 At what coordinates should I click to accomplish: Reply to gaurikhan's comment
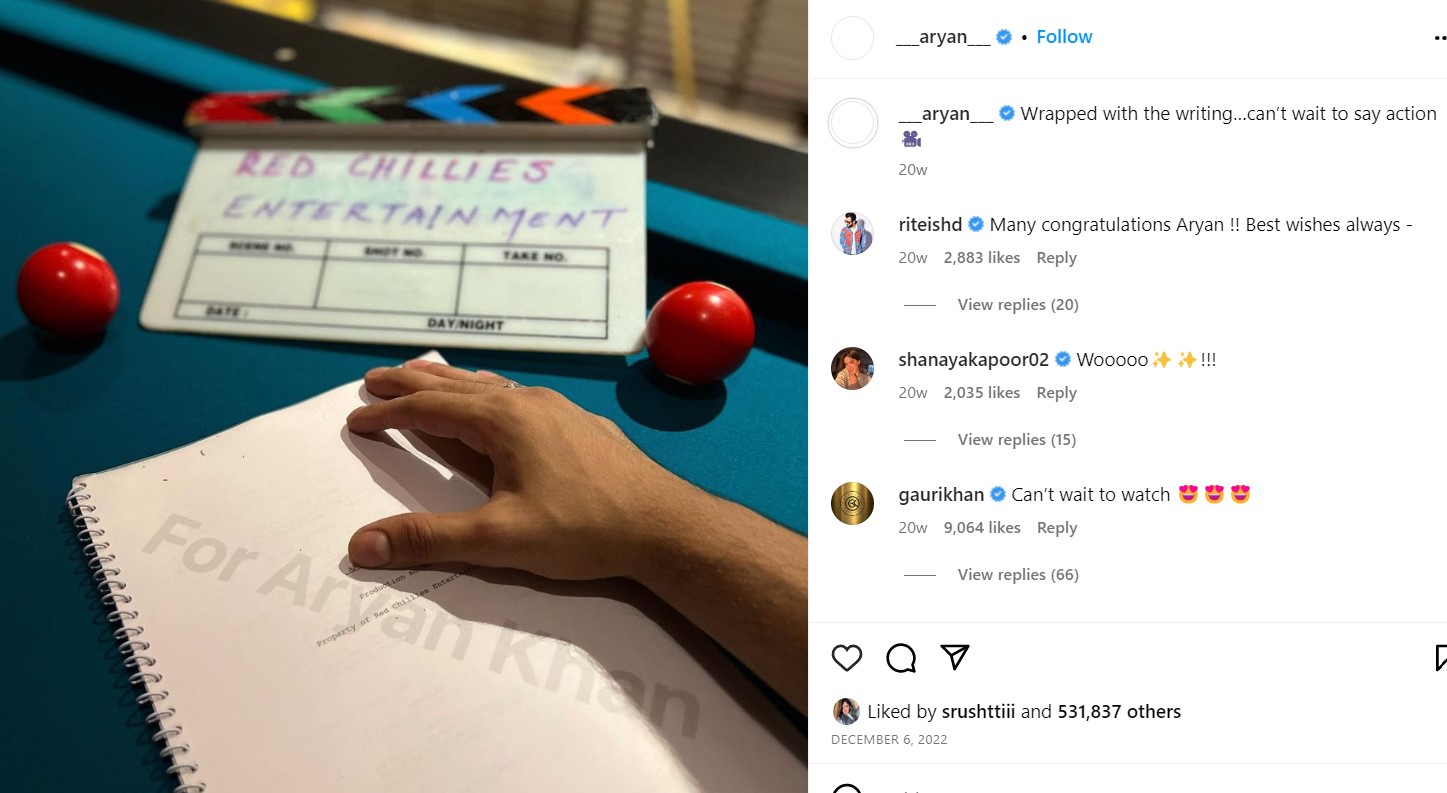click(x=1056, y=528)
